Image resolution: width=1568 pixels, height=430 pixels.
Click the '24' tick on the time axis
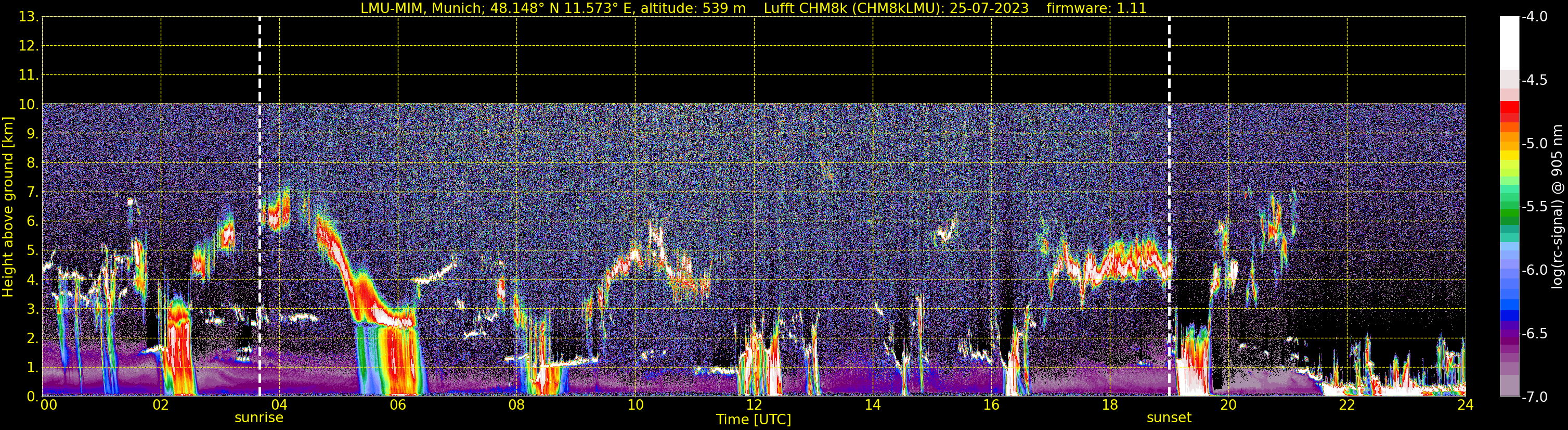pyautogui.click(x=1466, y=405)
